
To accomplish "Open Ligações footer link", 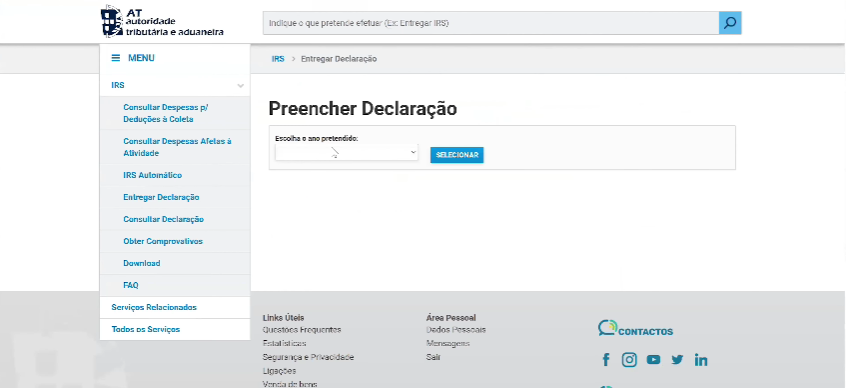I will point(279,371).
